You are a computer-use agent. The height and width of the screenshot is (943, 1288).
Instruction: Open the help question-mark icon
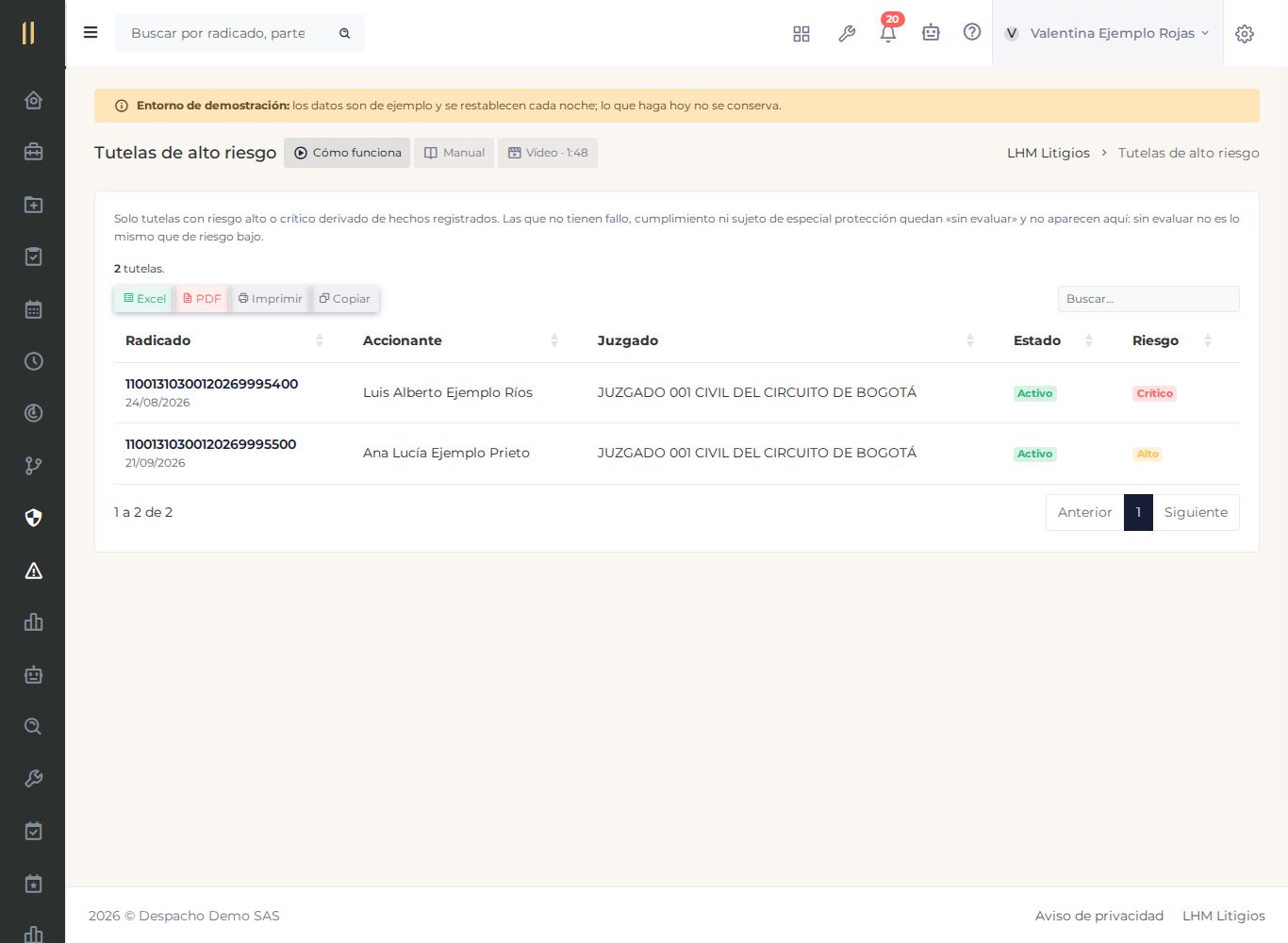(x=972, y=32)
